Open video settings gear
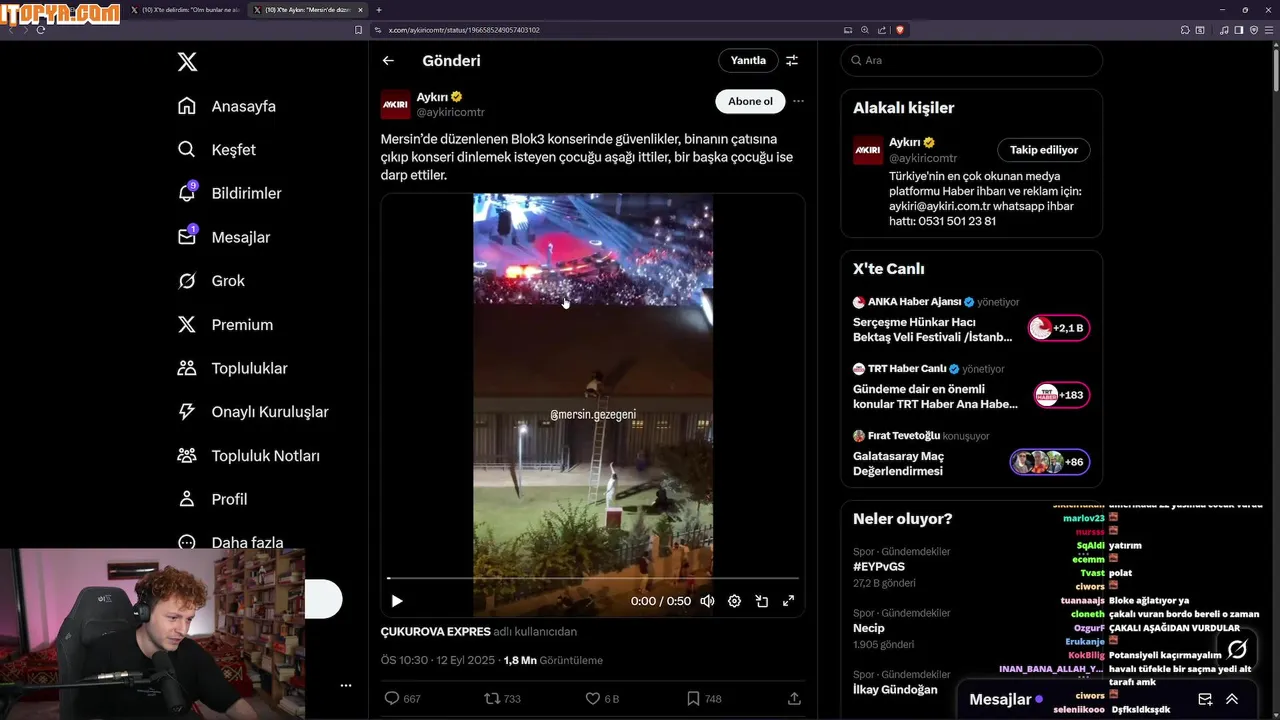Viewport: 1280px width, 720px height. (x=734, y=601)
